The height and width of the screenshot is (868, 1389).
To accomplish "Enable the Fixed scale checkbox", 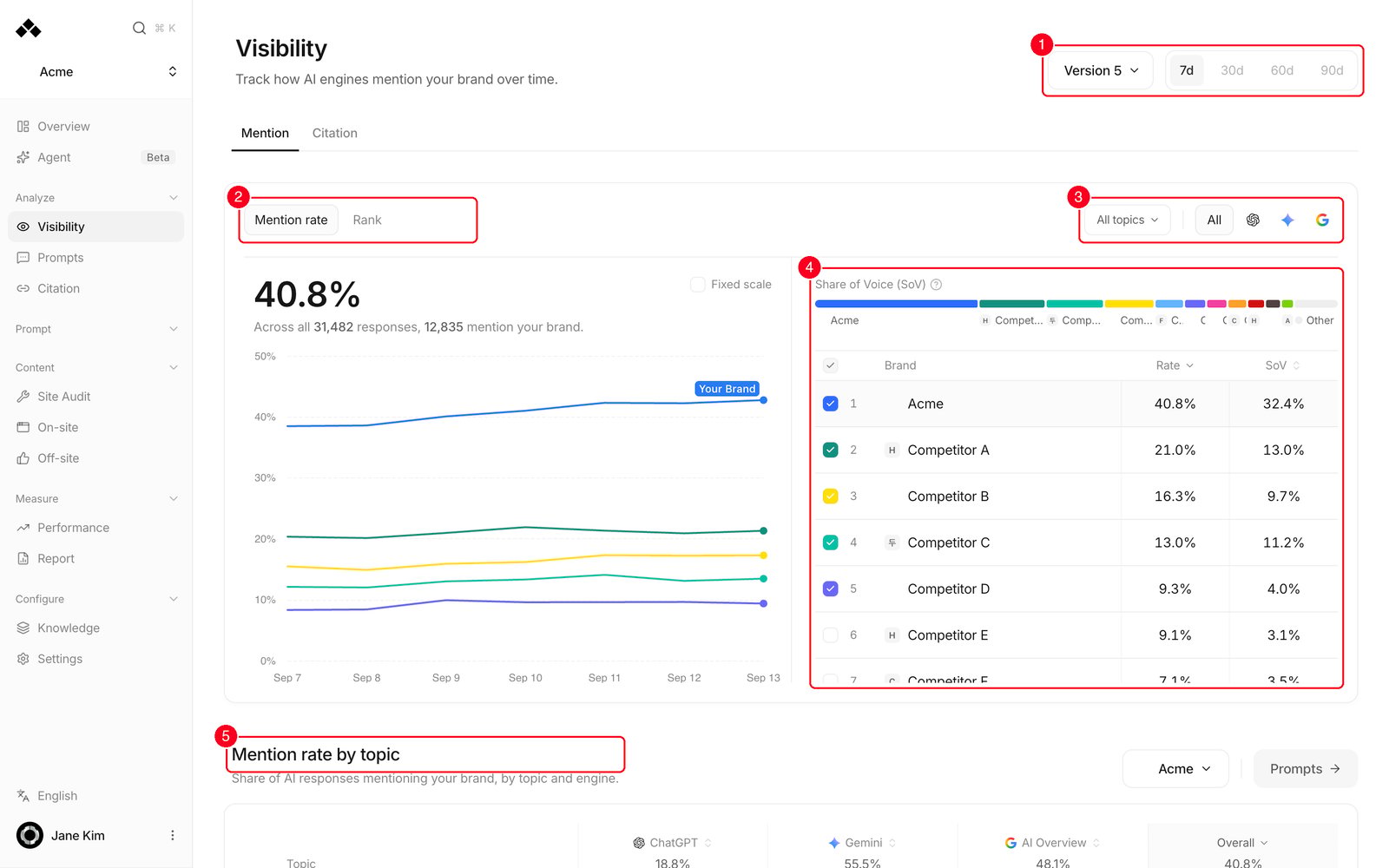I will click(x=698, y=285).
